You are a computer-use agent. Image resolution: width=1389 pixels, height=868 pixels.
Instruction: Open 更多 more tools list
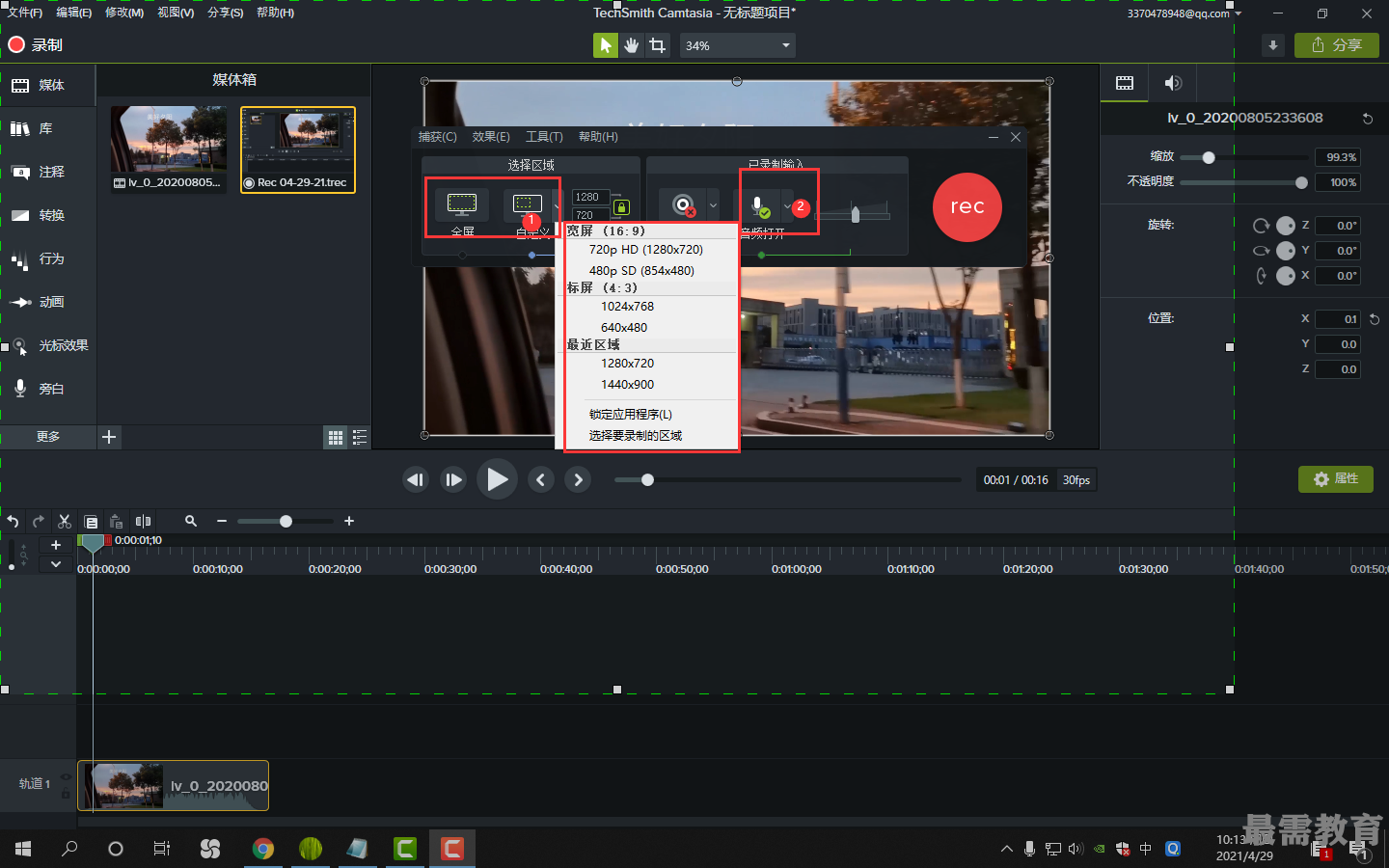point(48,437)
